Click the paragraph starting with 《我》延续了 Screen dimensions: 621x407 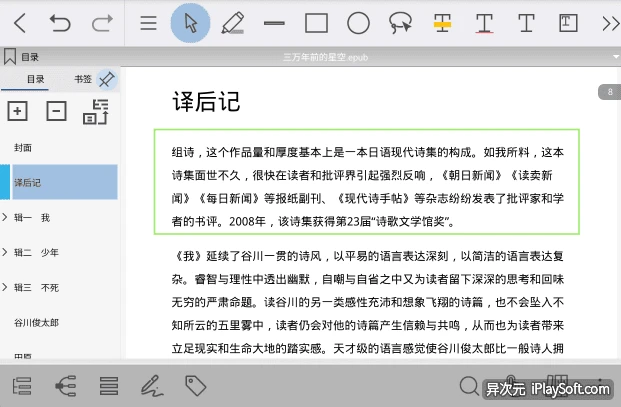click(x=368, y=302)
